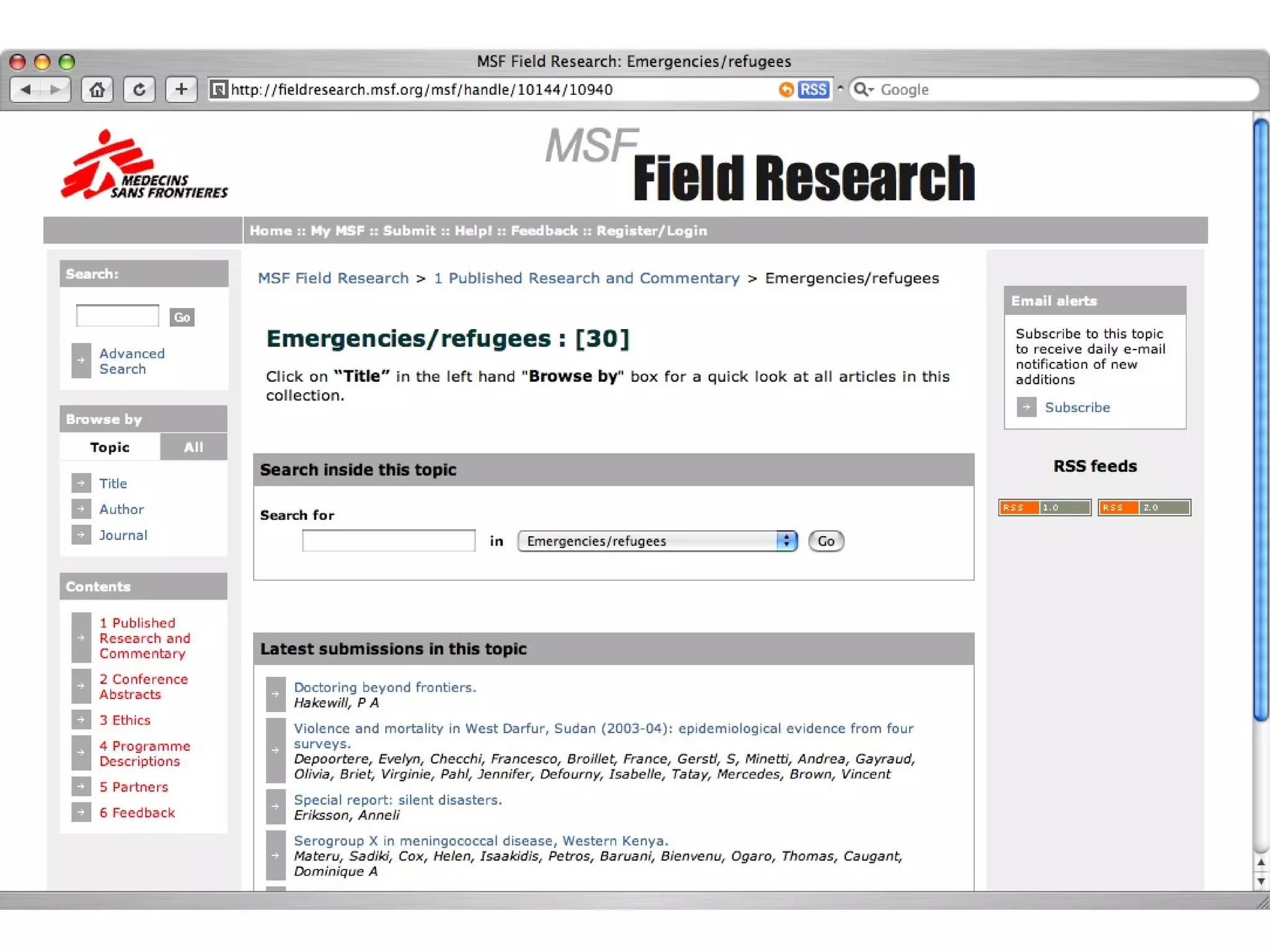Image resolution: width=1270 pixels, height=952 pixels.
Task: Click the arrow icon beside Subscribe
Action: (x=1026, y=407)
